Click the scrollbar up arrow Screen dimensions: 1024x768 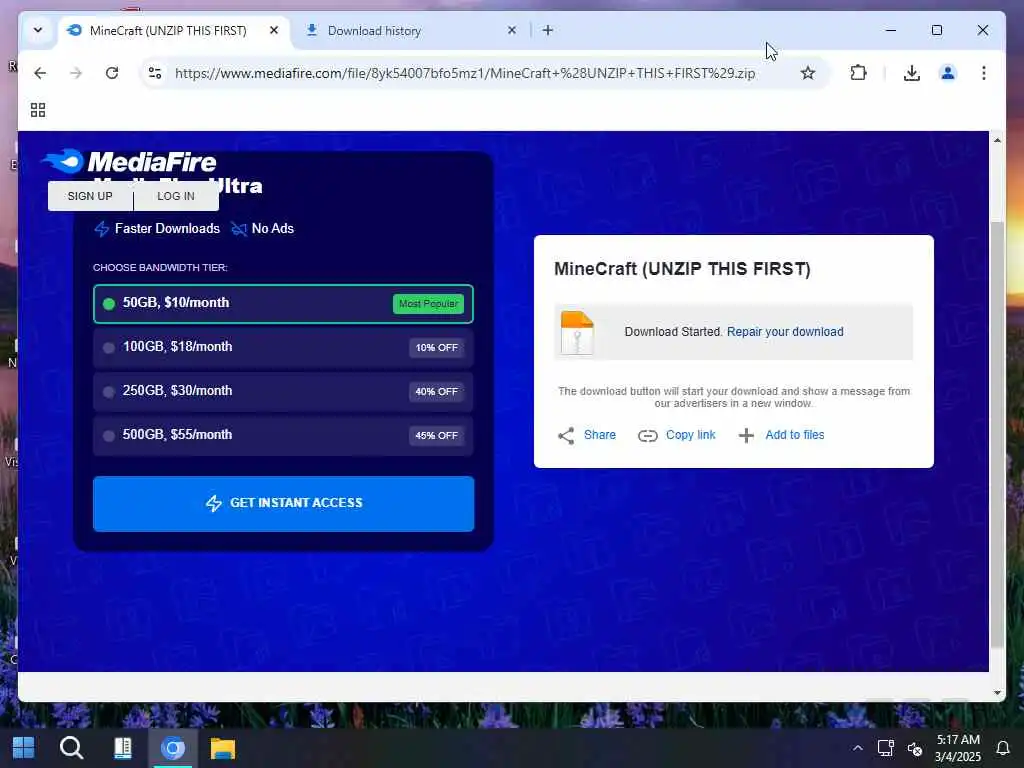997,140
